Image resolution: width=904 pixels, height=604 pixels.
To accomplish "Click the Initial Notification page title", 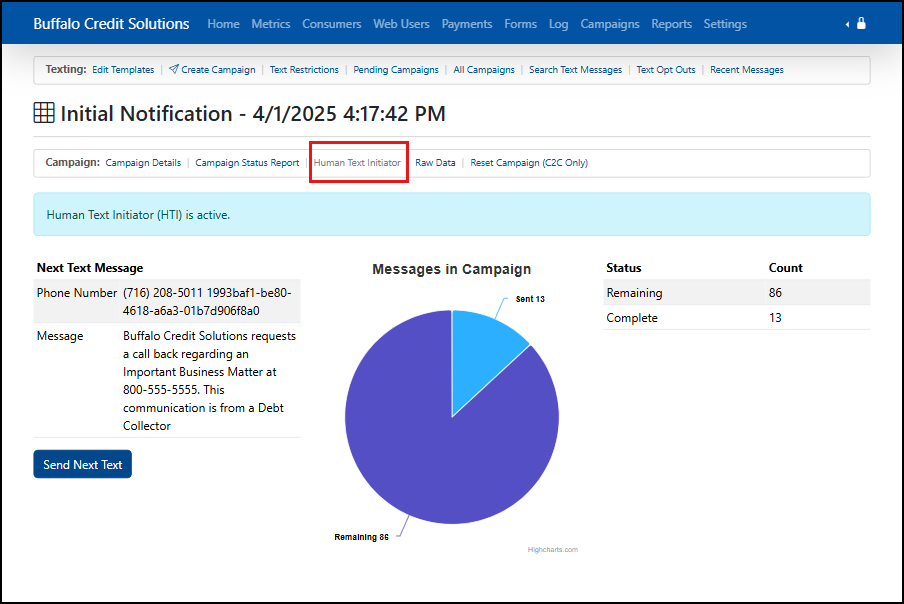I will coord(253,114).
